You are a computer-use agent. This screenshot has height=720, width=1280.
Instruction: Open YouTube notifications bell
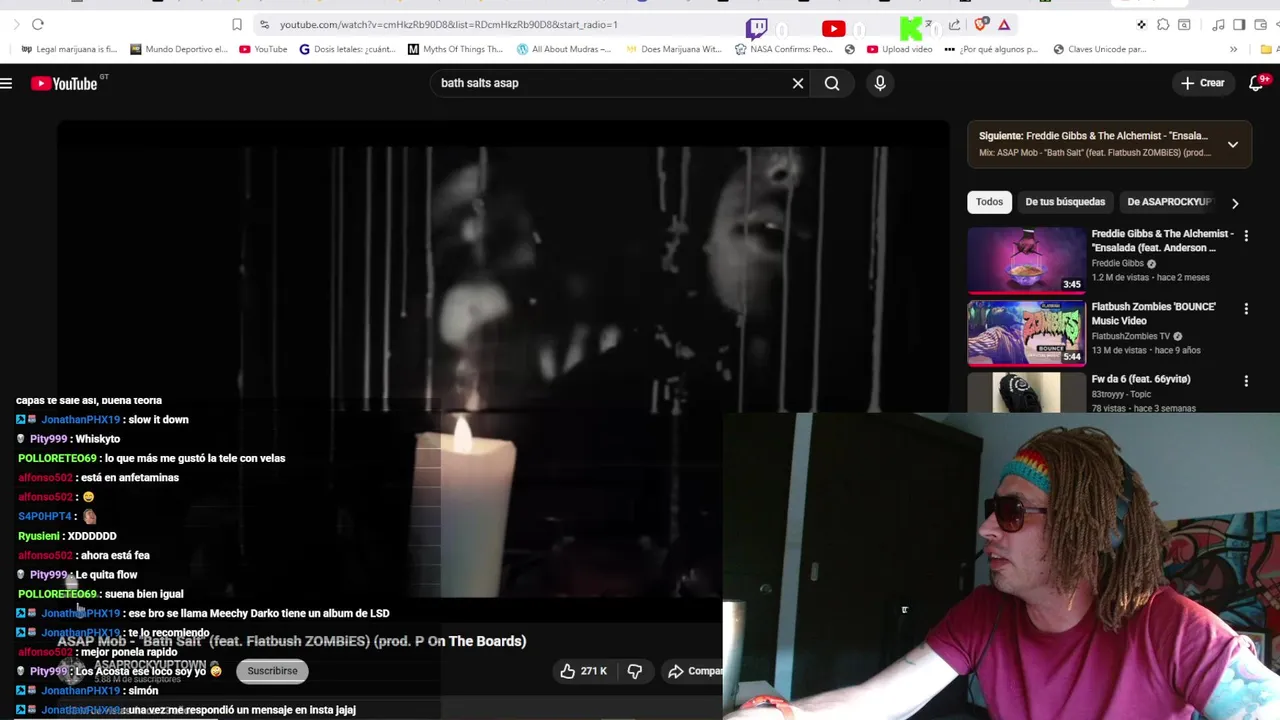coord(1257,83)
